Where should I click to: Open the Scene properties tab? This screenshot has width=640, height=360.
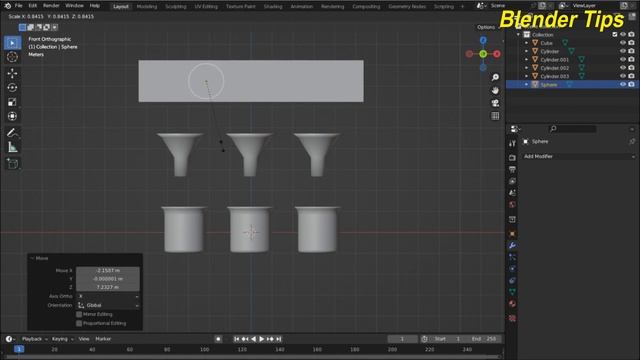(512, 193)
